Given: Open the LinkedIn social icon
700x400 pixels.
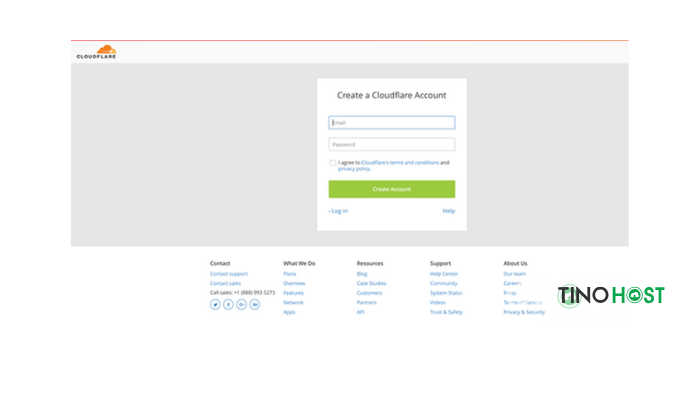Looking at the screenshot, I should point(254,304).
